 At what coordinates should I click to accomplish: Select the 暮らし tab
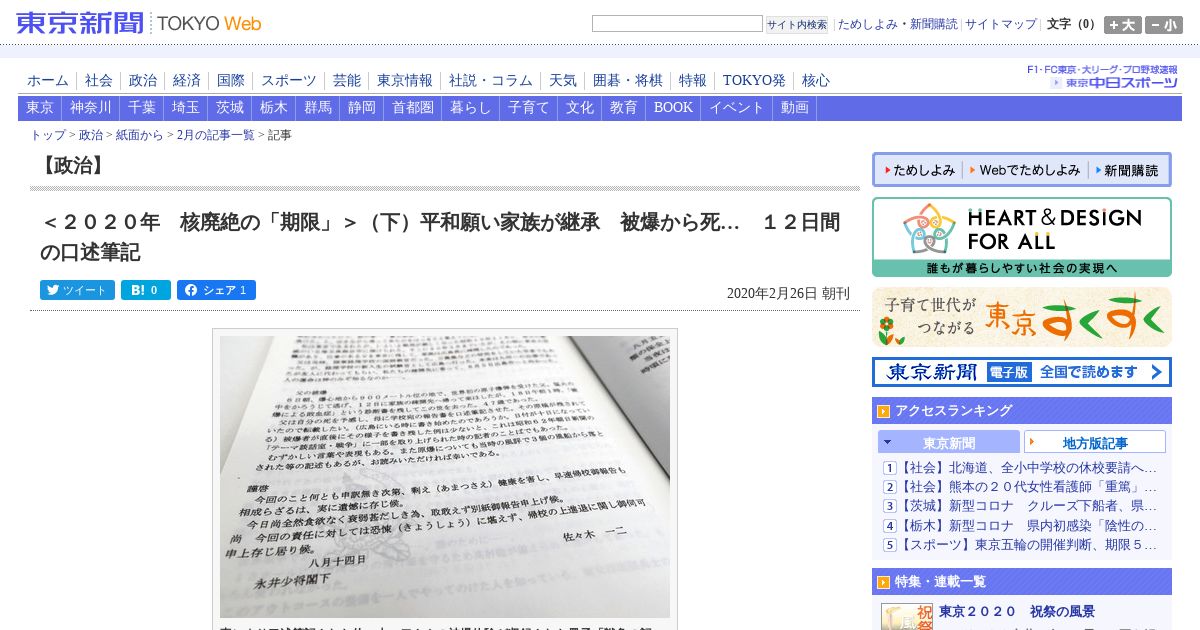coord(471,108)
